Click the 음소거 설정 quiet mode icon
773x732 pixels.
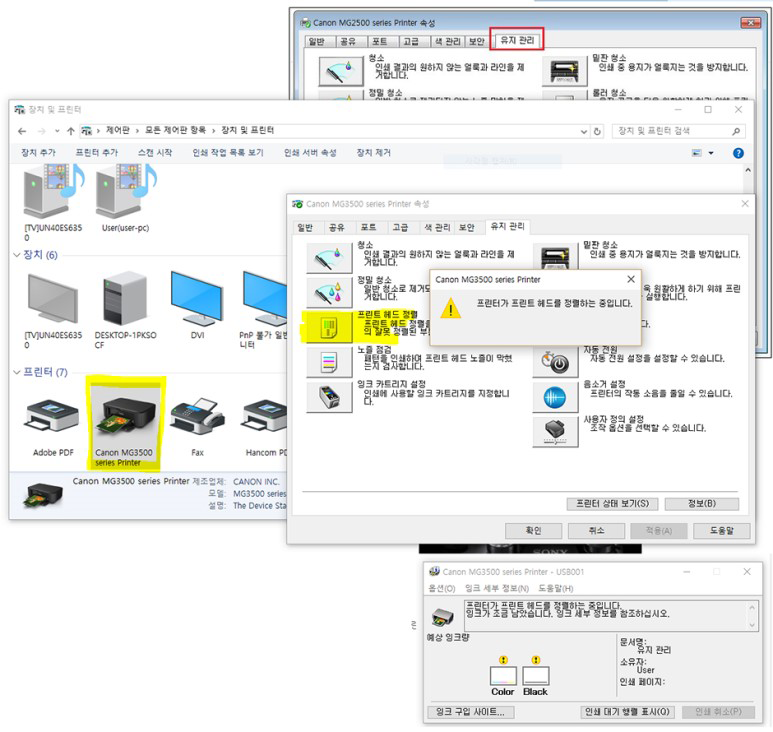point(556,397)
